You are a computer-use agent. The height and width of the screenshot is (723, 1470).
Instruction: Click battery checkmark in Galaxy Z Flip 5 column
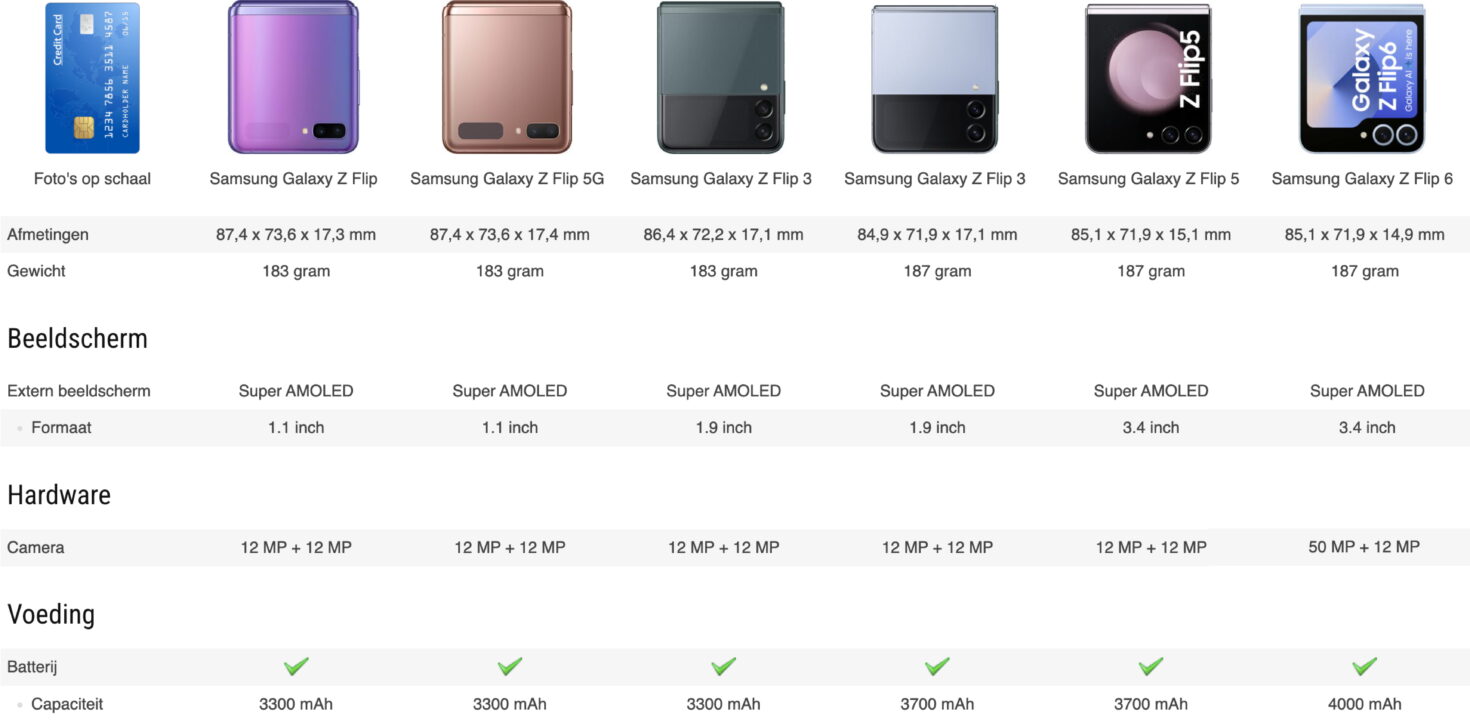coord(1150,666)
